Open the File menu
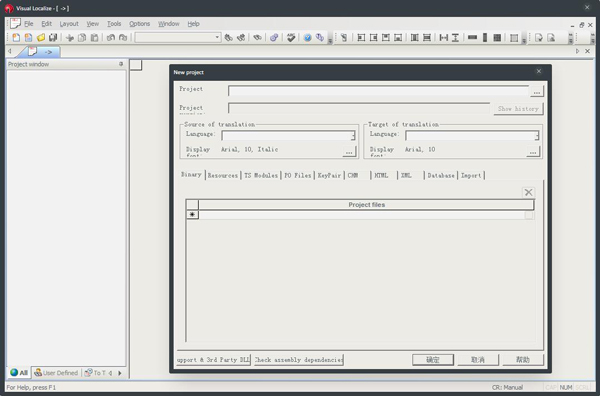 pyautogui.click(x=29, y=24)
